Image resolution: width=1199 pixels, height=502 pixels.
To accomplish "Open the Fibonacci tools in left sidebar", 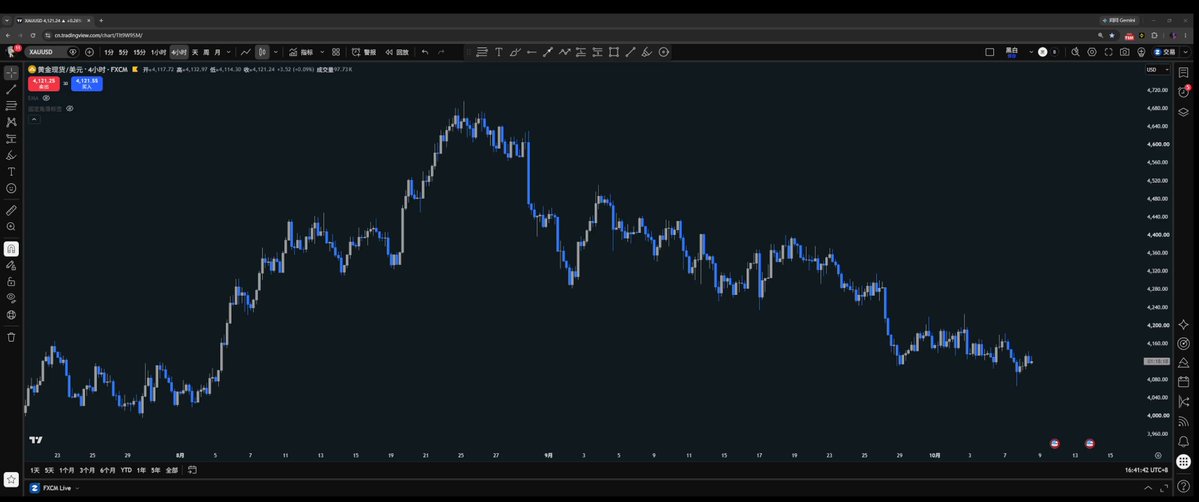I will click(11, 106).
